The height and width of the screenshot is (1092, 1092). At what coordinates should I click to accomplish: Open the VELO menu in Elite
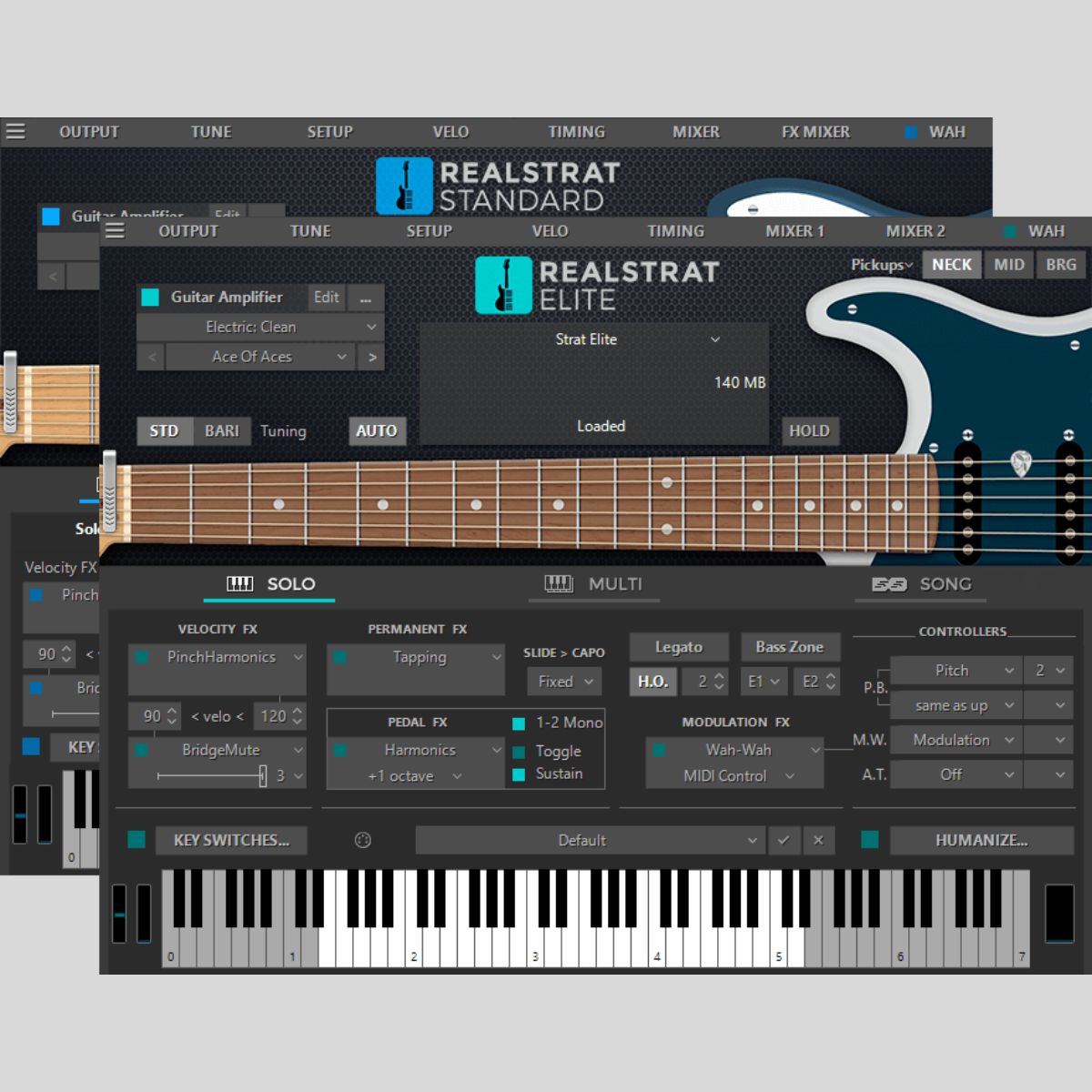550,231
